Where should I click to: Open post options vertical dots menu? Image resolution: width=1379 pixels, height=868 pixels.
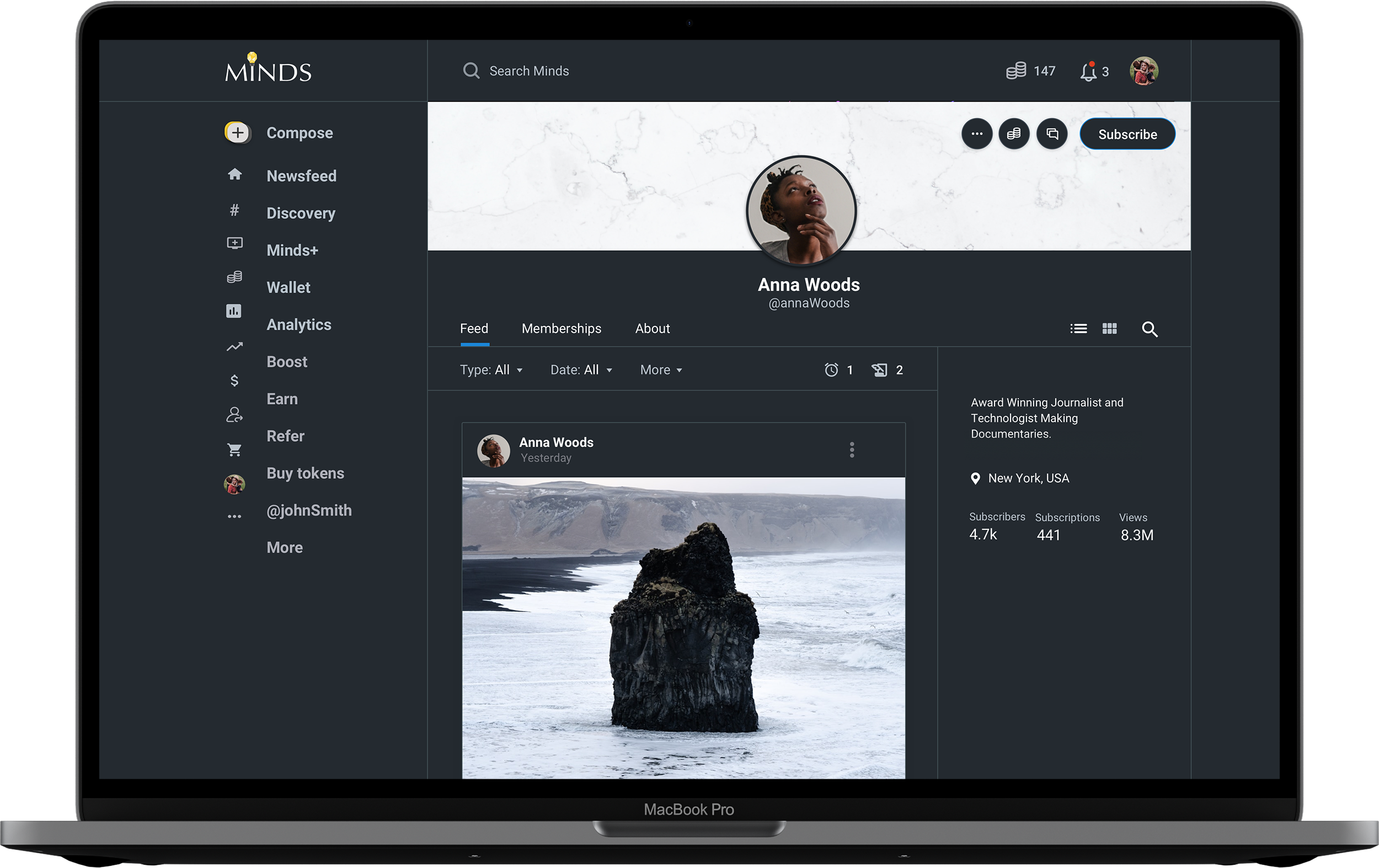(x=852, y=450)
